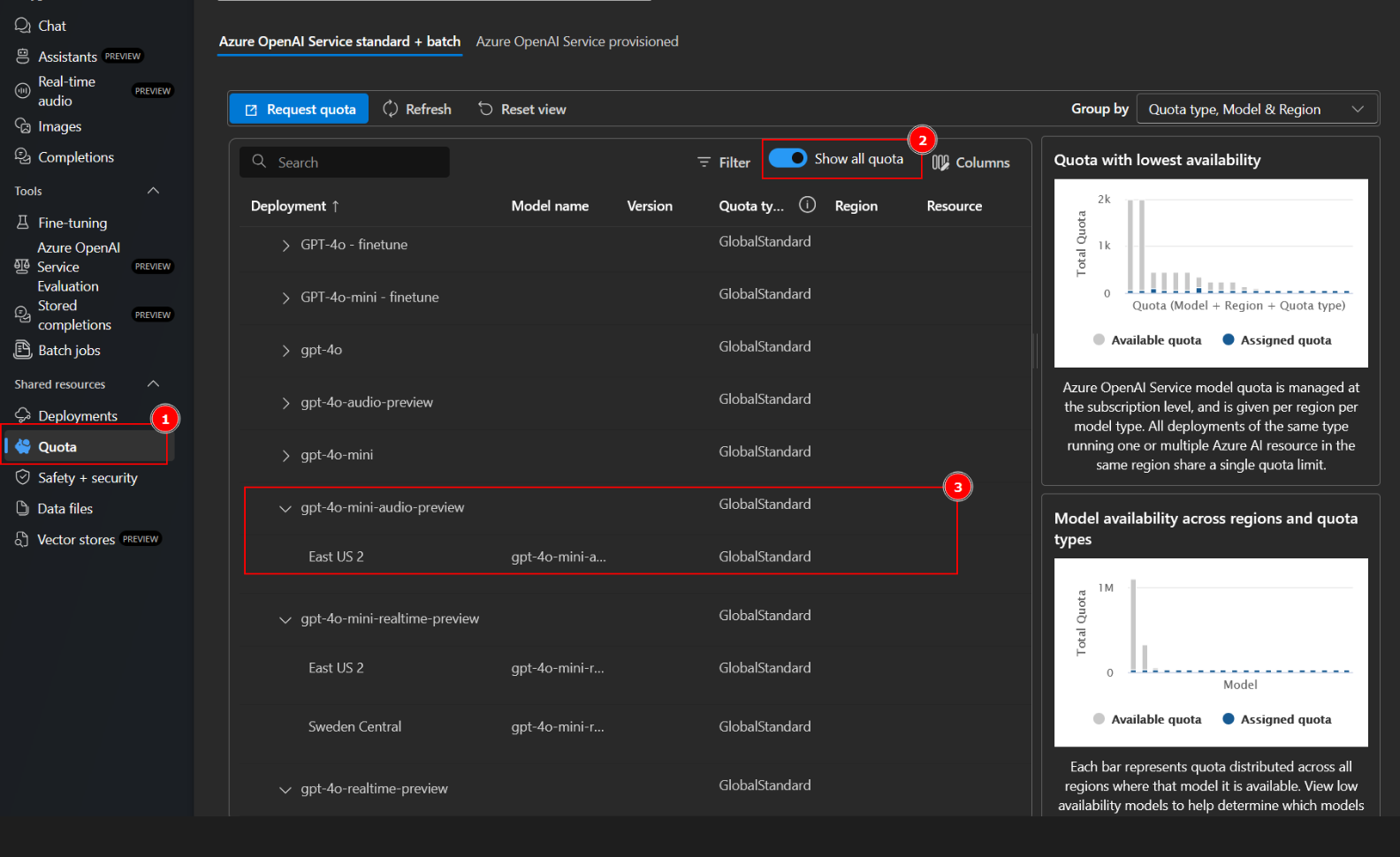Click the Refresh circular arrow icon
Screen dimensions: 1400x857
pos(391,109)
